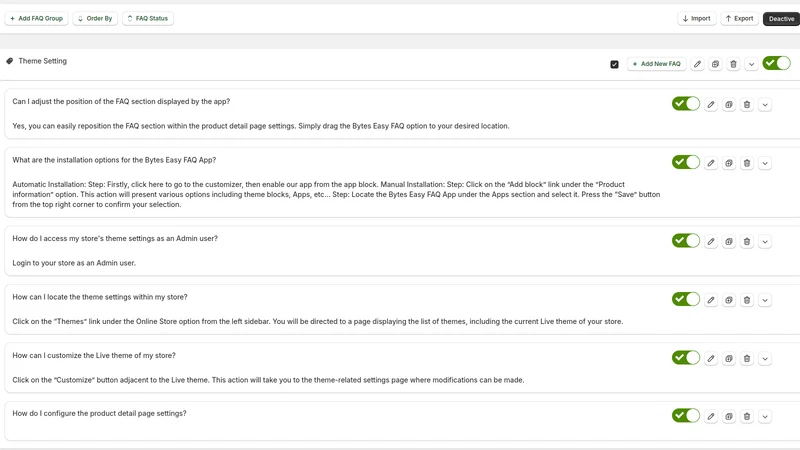The width and height of the screenshot is (800, 450).
Task: Edit the 'access my store's theme settings' FAQ
Action: [x=711, y=242]
